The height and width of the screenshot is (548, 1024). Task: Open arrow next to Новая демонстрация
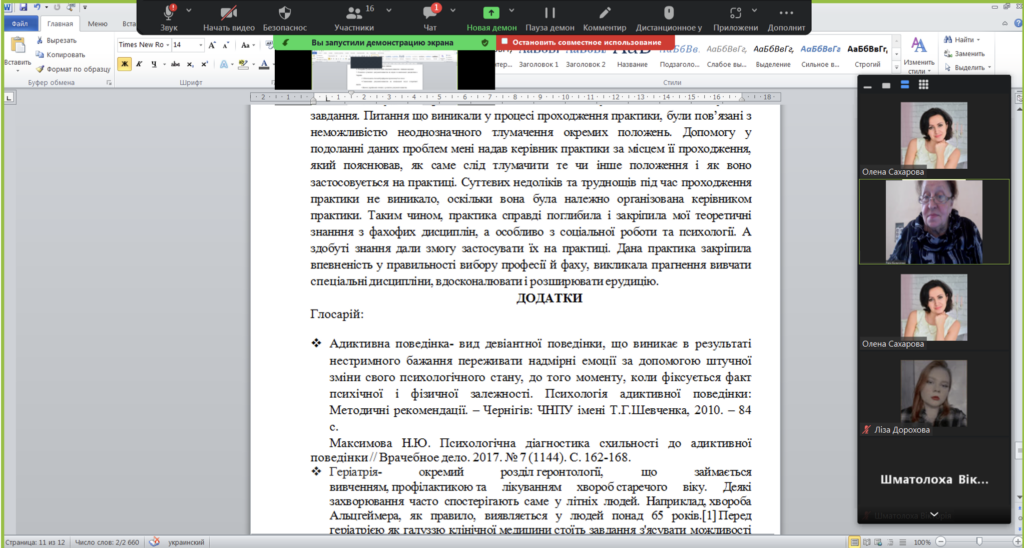512,10
